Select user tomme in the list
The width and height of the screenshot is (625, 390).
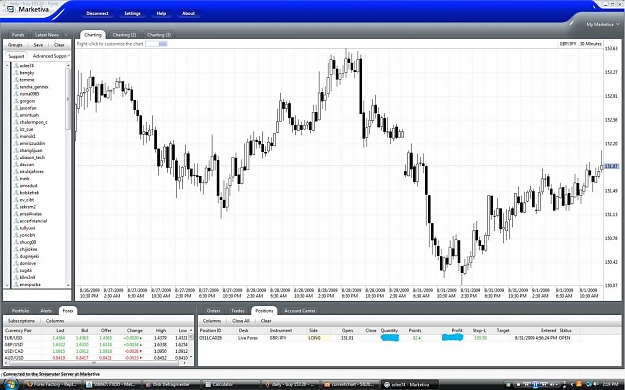click(27, 80)
